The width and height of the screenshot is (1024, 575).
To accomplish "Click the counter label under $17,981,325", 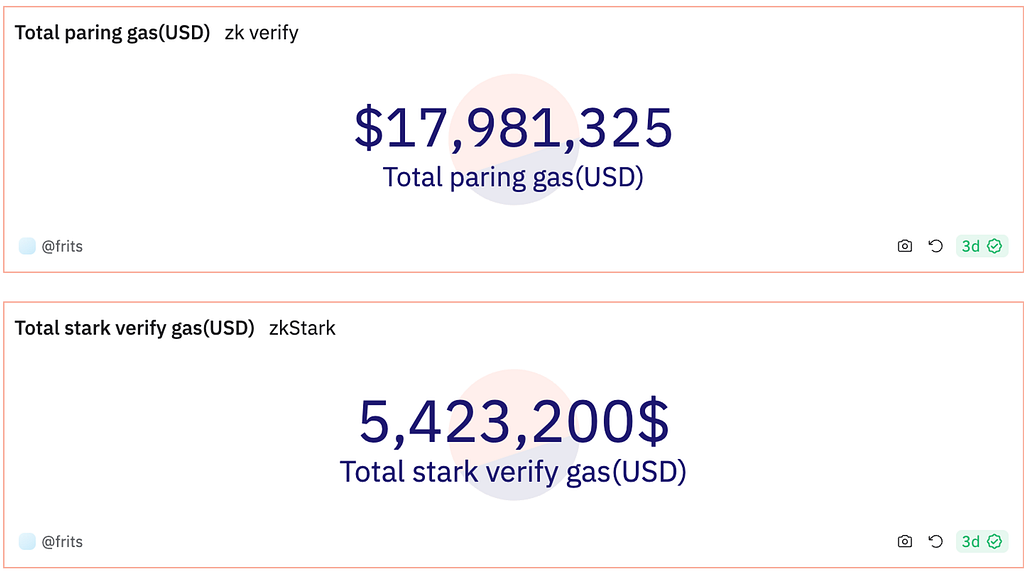I will (513, 177).
